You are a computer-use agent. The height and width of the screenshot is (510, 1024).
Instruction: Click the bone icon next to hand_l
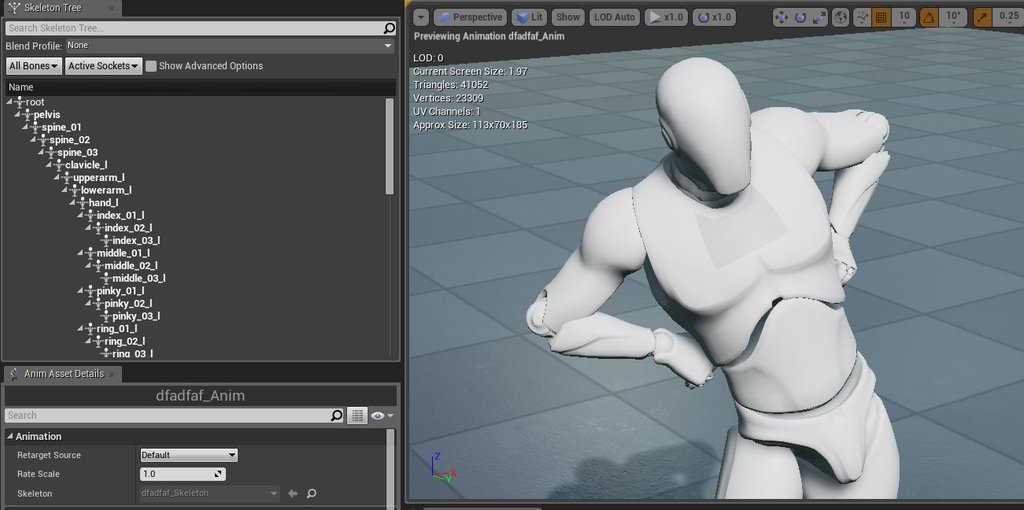click(82, 203)
